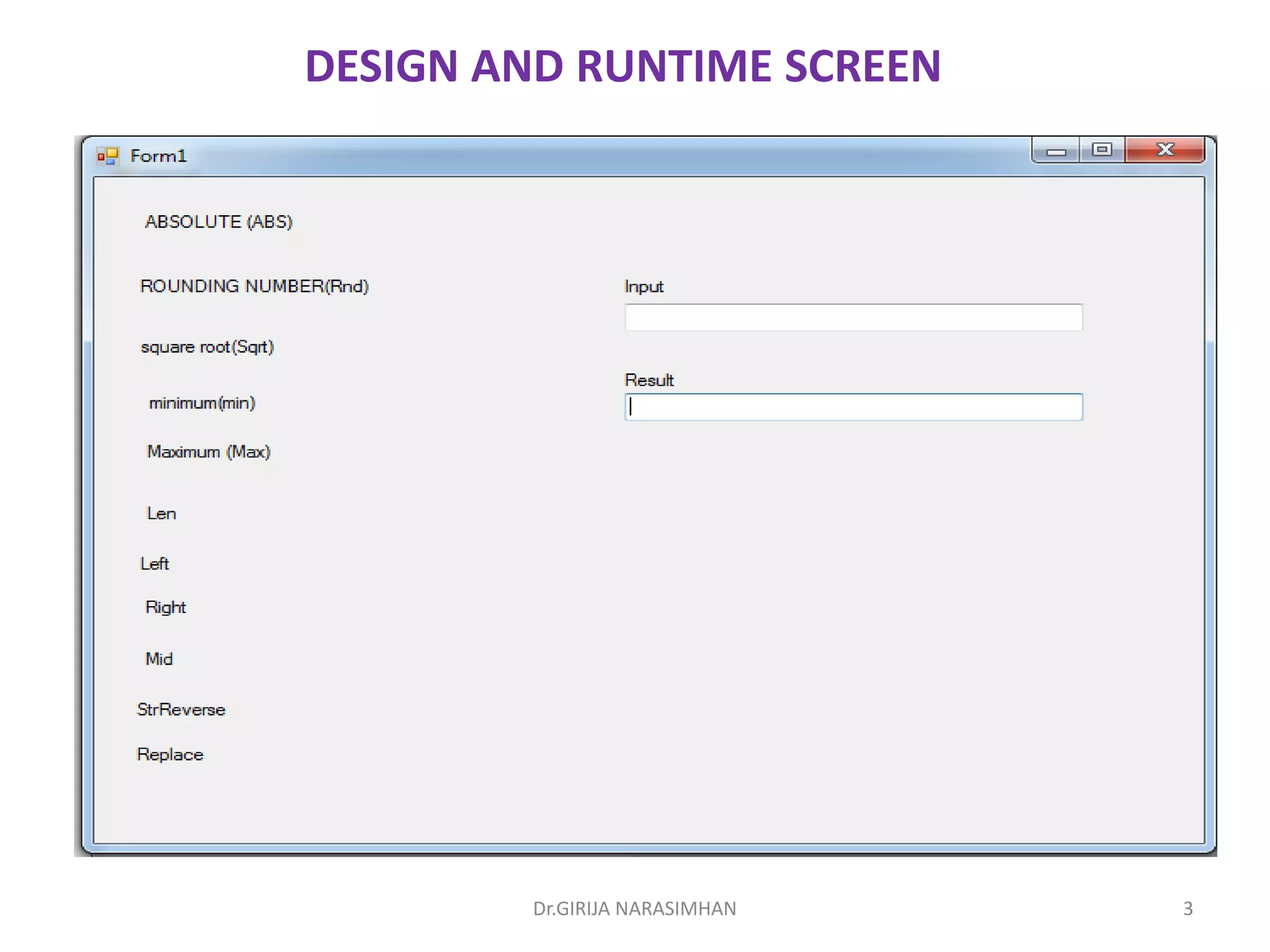Choose Maximum (Max) function
The height and width of the screenshot is (952, 1270).
208,452
